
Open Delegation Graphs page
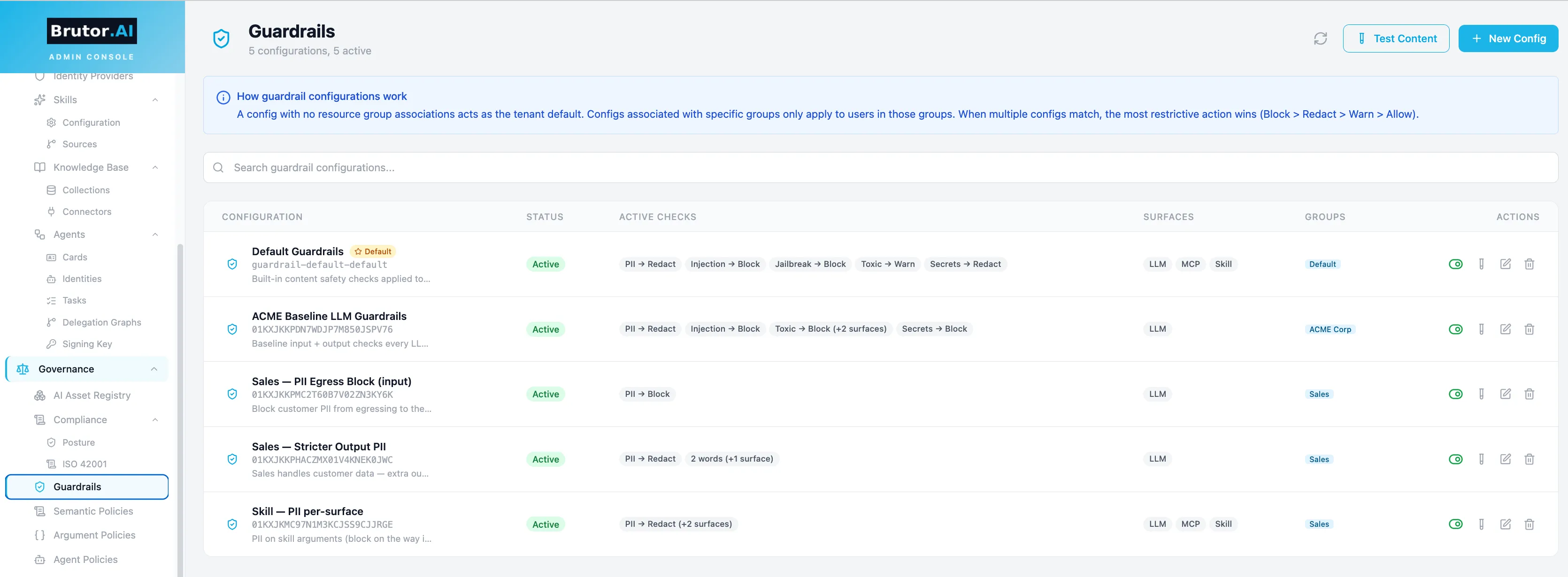(102, 322)
